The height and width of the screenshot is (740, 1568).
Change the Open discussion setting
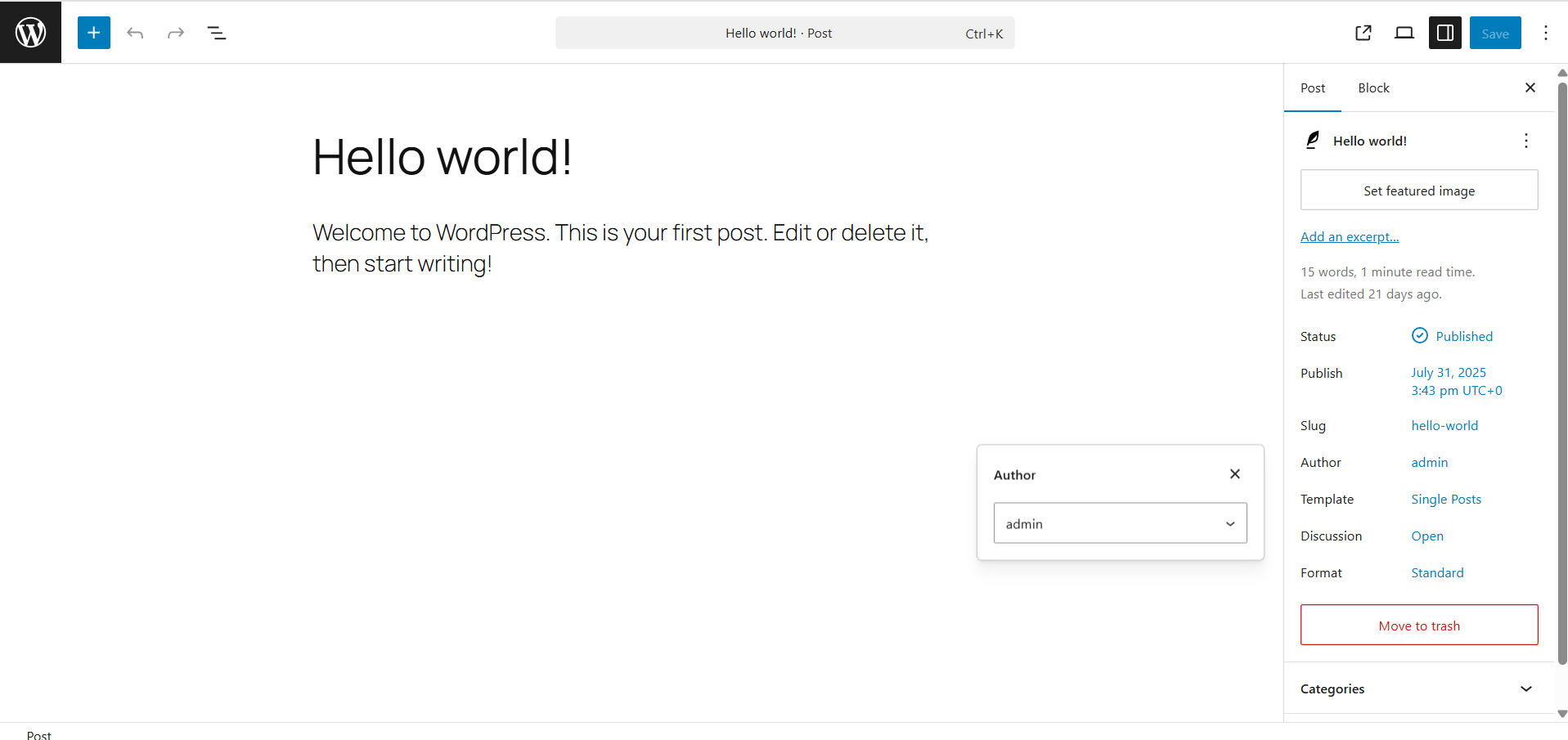tap(1427, 536)
